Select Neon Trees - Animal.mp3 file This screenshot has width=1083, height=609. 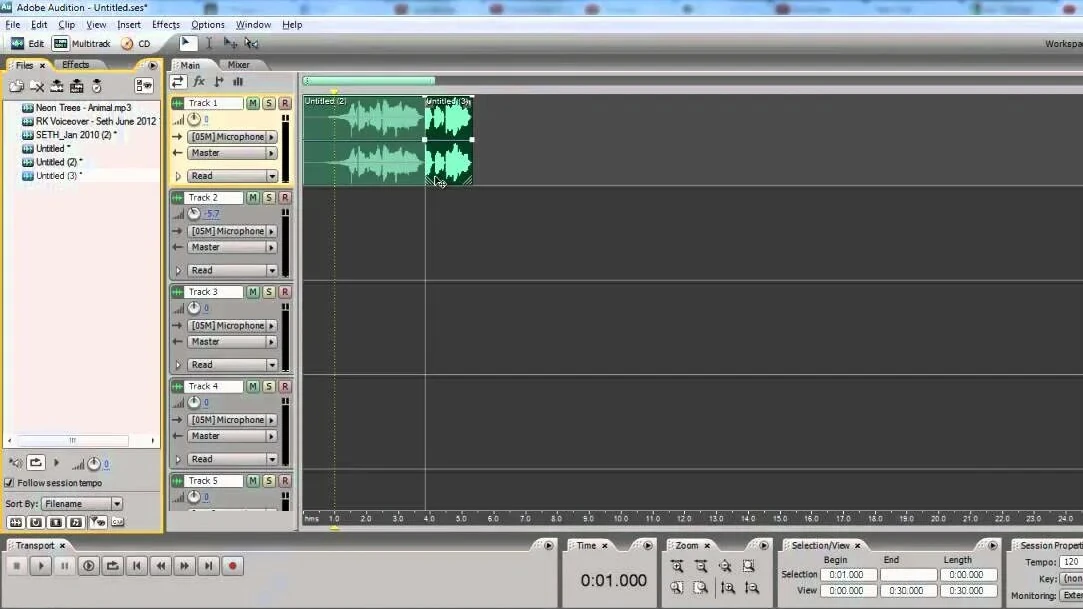click(82, 107)
